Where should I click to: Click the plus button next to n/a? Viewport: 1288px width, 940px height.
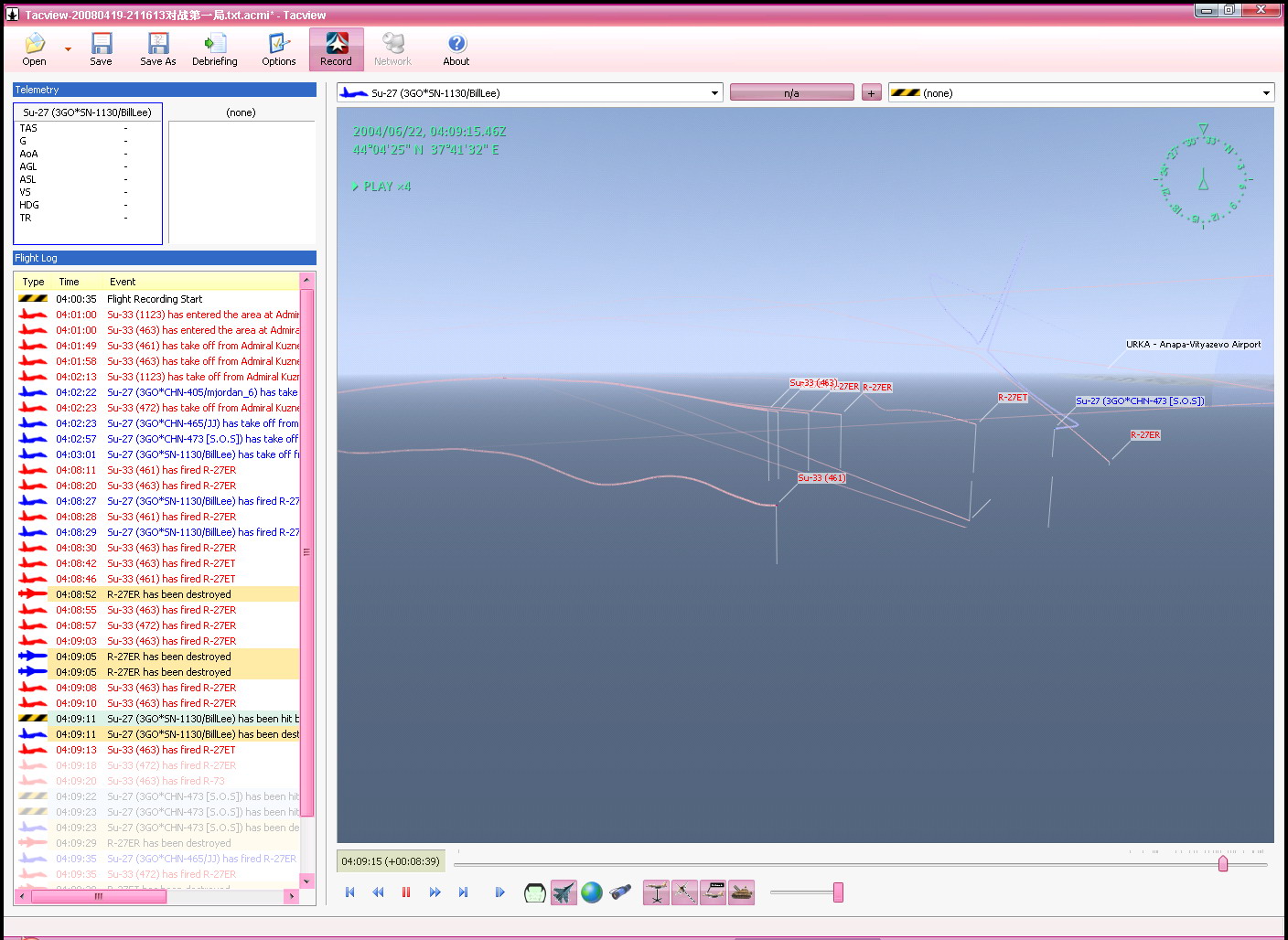871,93
